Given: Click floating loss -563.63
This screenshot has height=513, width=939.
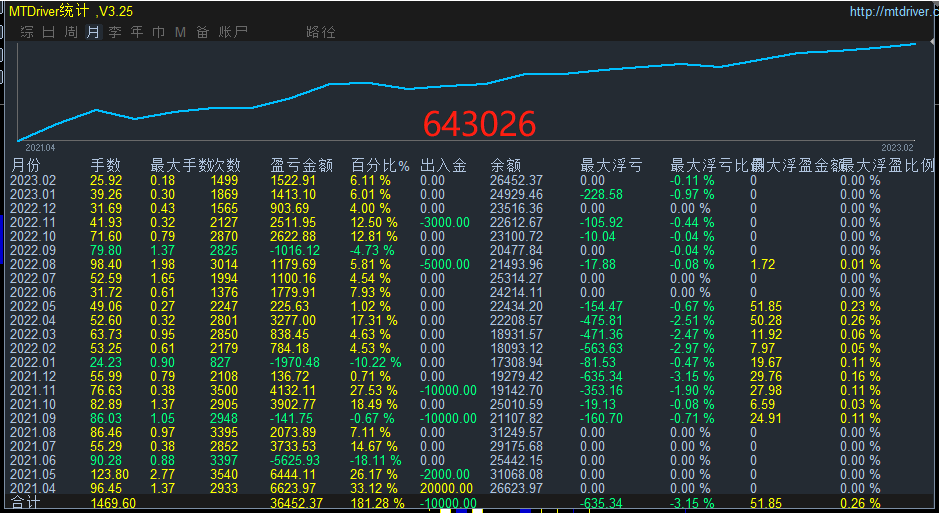Looking at the screenshot, I should coord(601,348).
